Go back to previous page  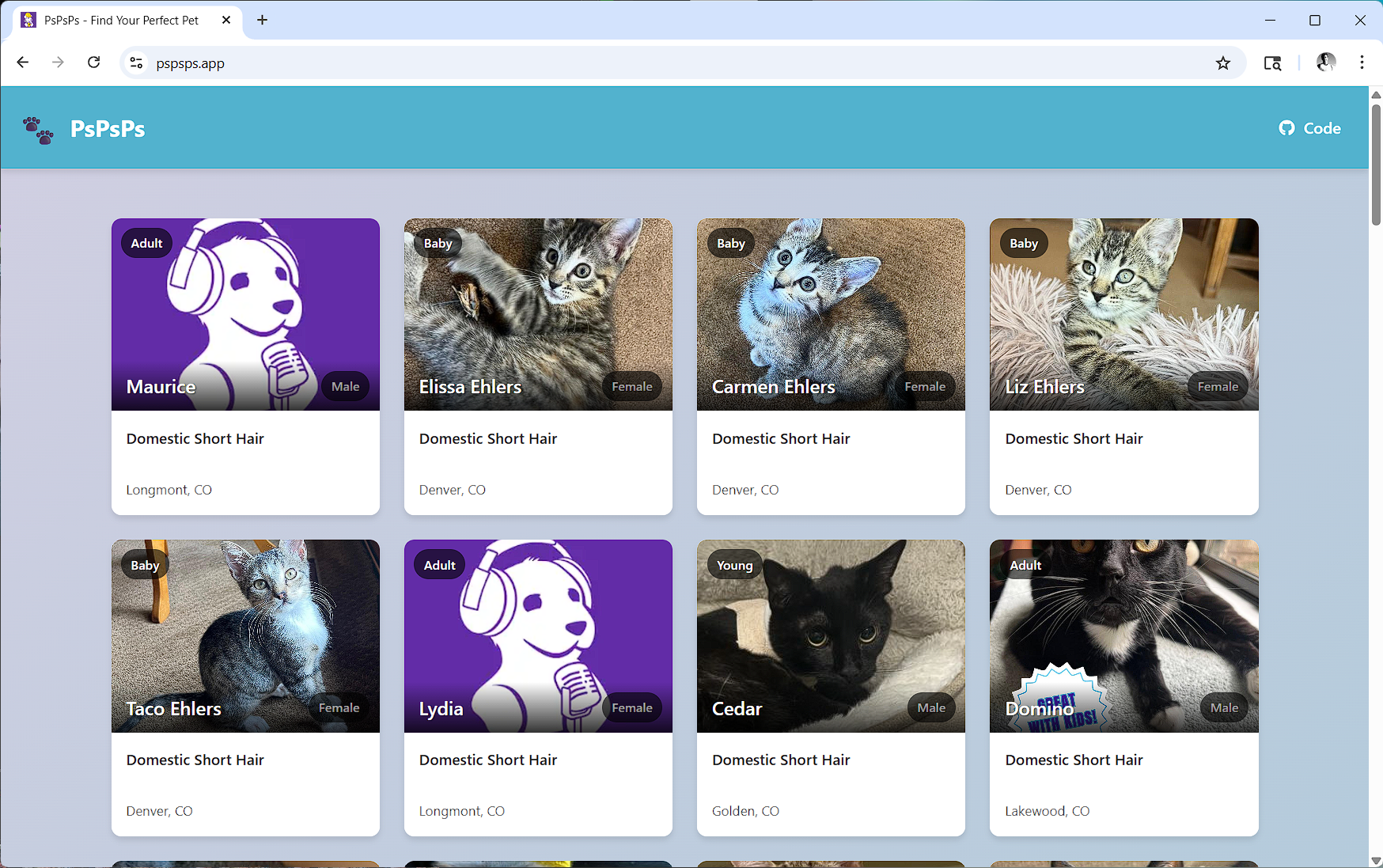click(23, 63)
